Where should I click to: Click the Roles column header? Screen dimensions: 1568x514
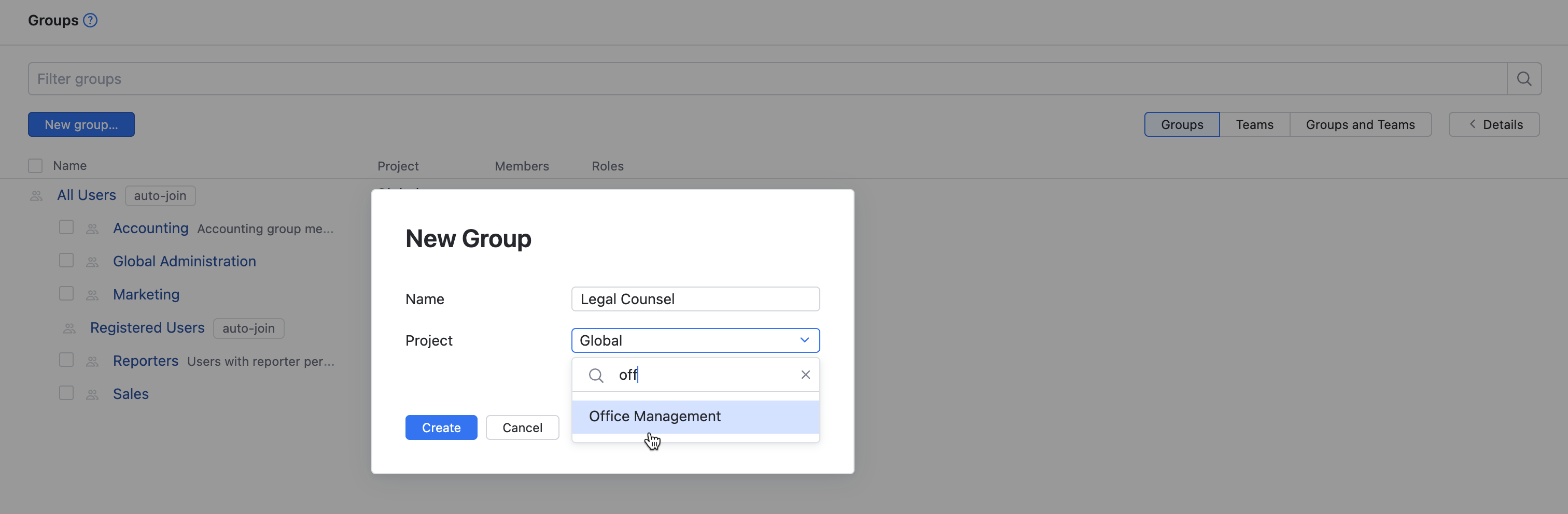pos(608,166)
